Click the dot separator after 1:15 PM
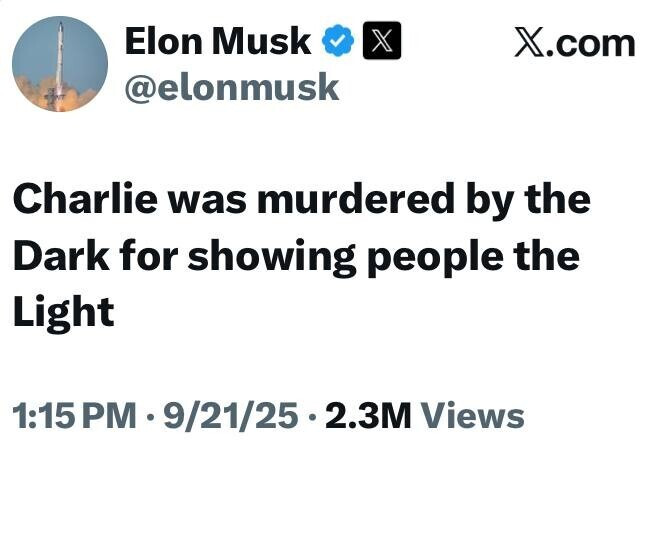The width and height of the screenshot is (664, 537). (149, 416)
